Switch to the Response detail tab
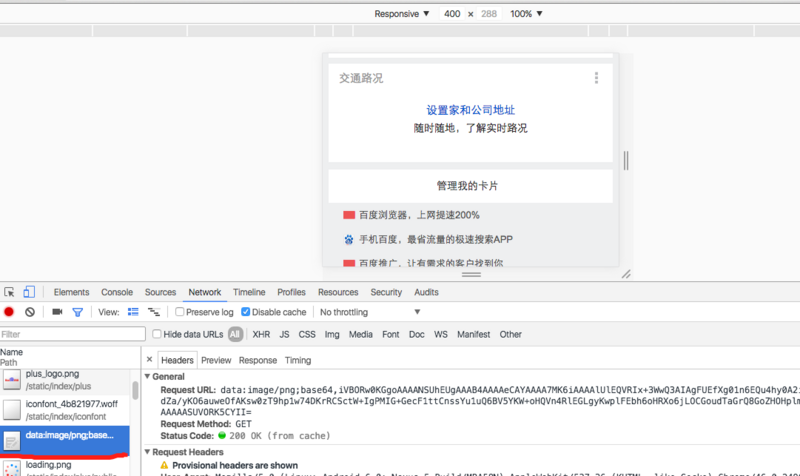 (258, 360)
